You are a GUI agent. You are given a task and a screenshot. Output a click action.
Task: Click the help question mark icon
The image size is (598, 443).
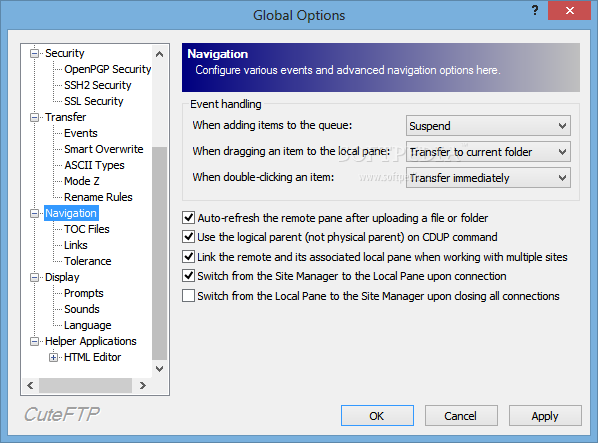(535, 10)
